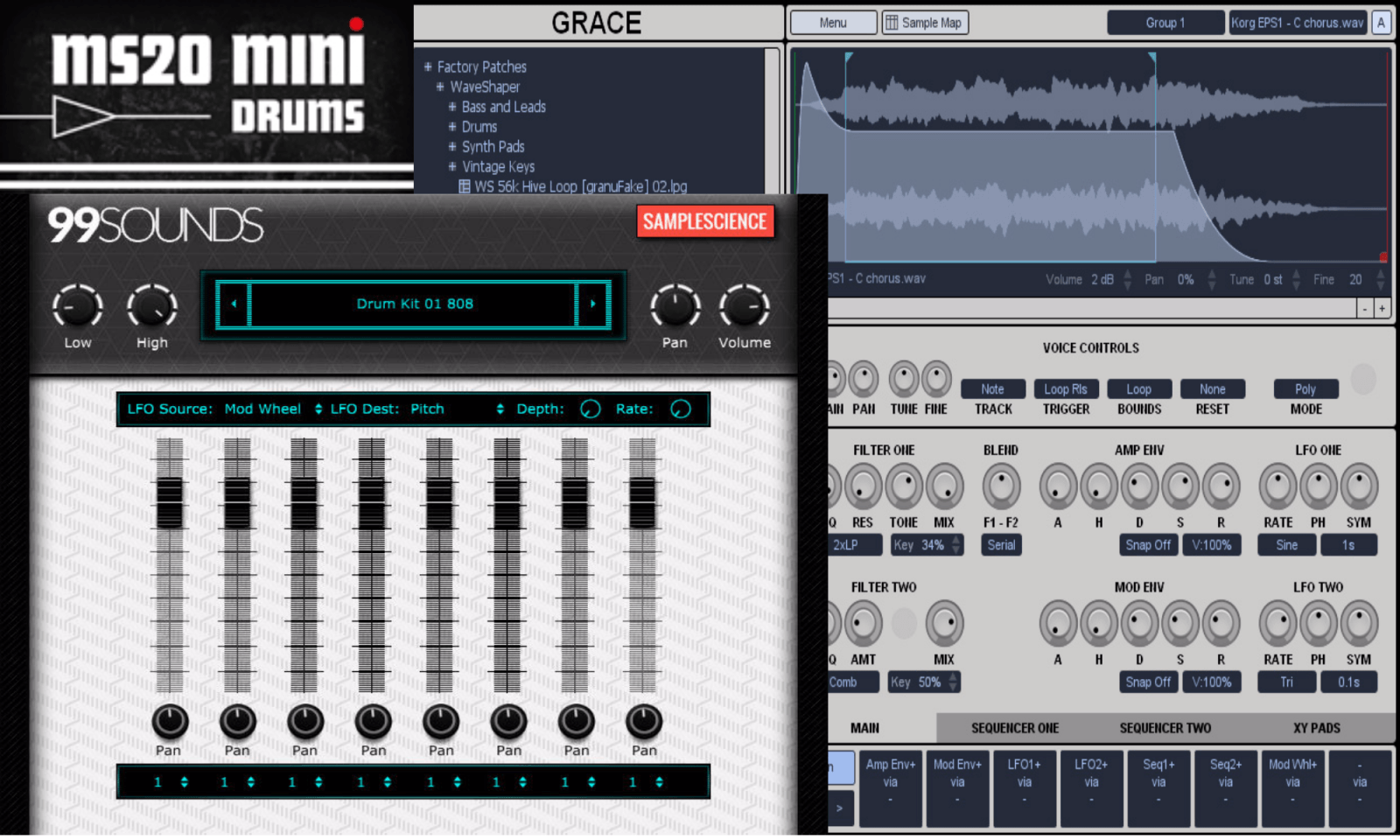This screenshot has height=840, width=1400.
Task: Click the eighth channel volume fader
Action: 642,503
